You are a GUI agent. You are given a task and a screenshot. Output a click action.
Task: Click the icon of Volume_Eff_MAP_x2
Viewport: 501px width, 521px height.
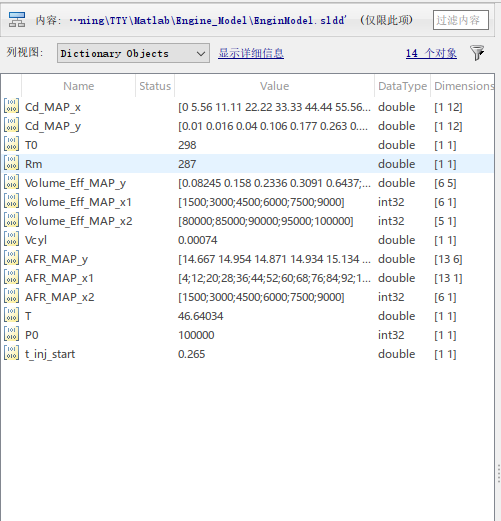tap(11, 221)
